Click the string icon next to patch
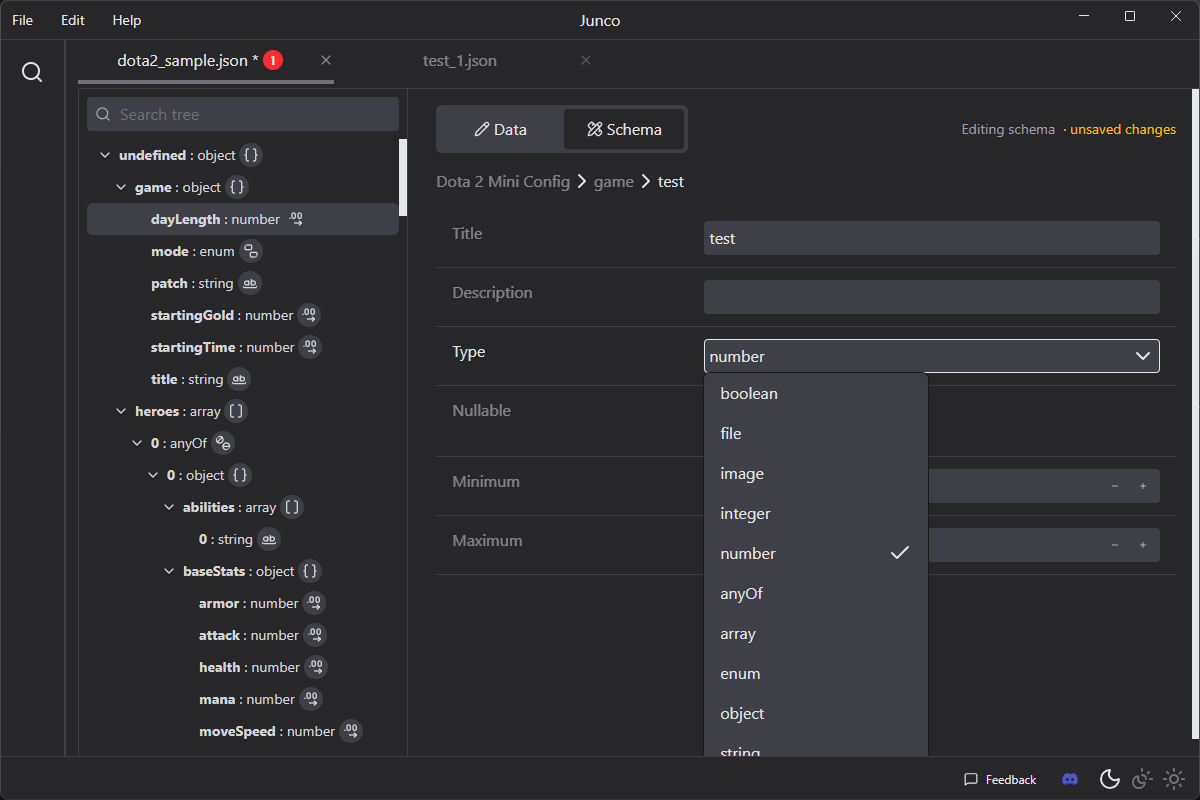Image resolution: width=1200 pixels, height=800 pixels. [x=250, y=283]
